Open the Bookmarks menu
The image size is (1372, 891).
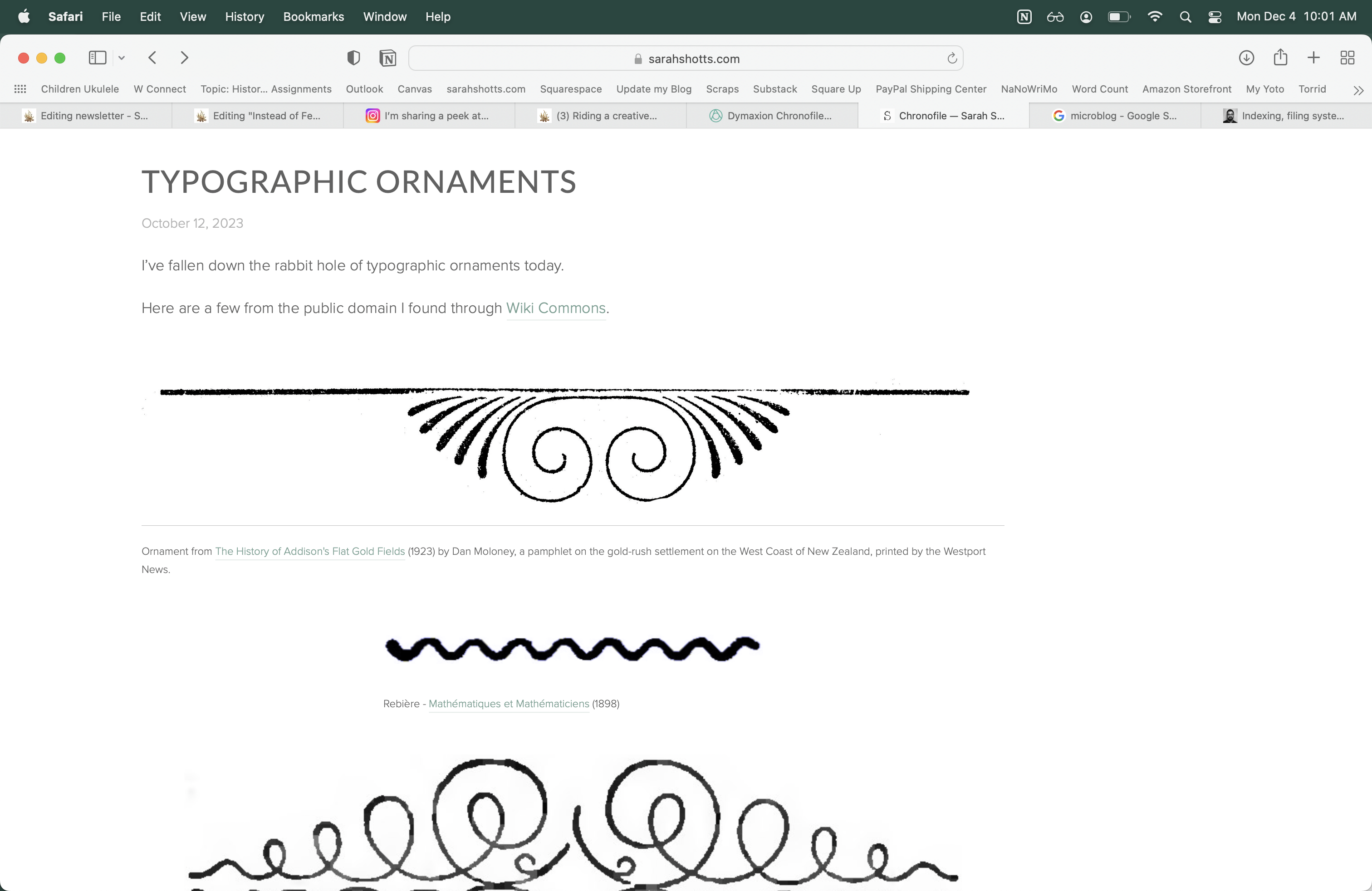click(313, 17)
